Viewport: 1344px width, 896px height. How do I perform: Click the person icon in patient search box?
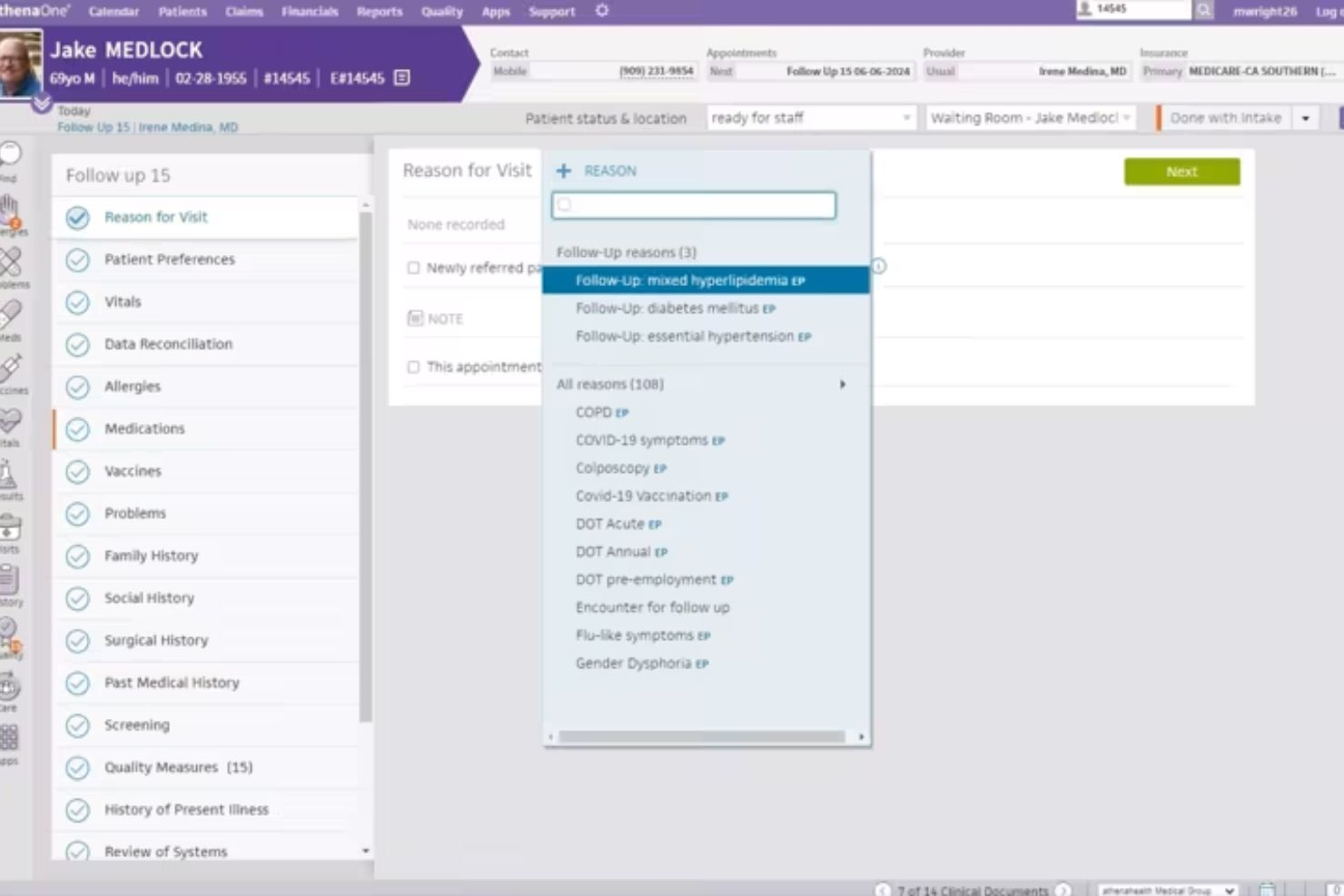pos(1084,9)
